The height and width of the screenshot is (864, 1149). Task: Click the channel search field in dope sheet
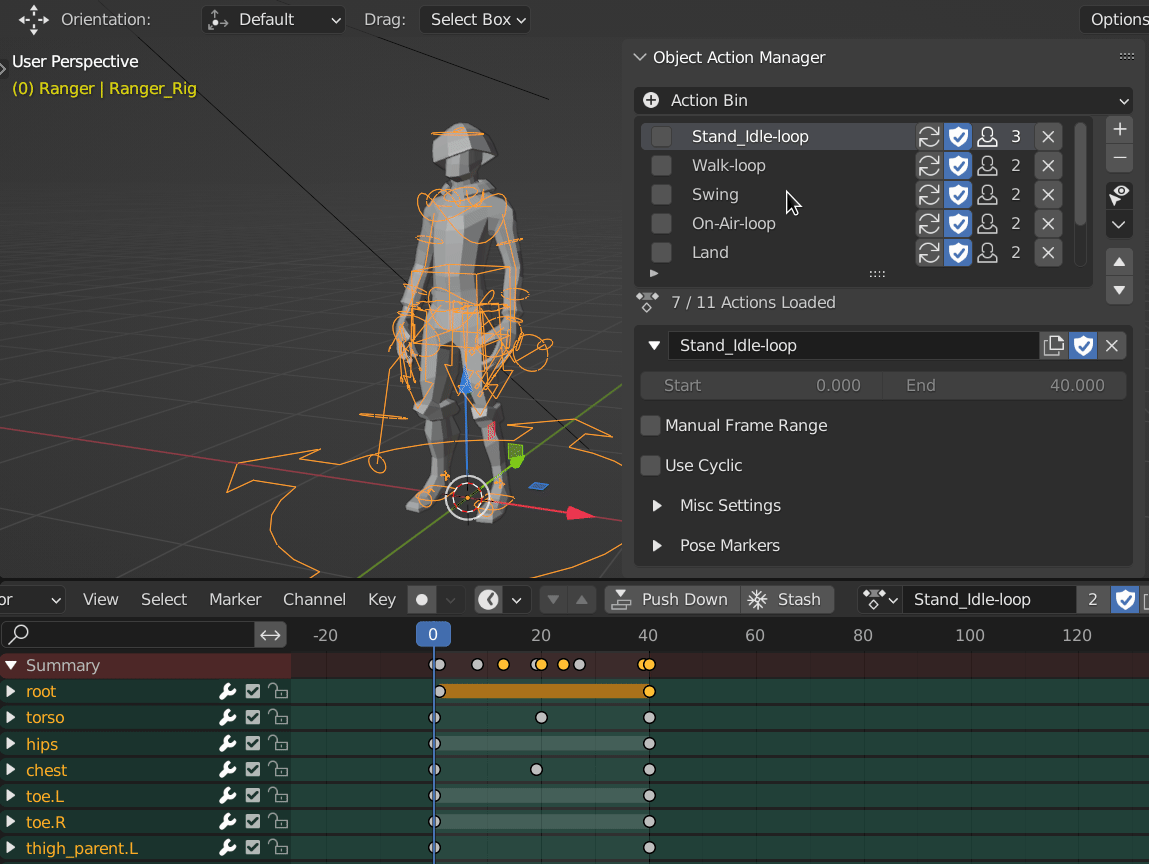click(128, 635)
